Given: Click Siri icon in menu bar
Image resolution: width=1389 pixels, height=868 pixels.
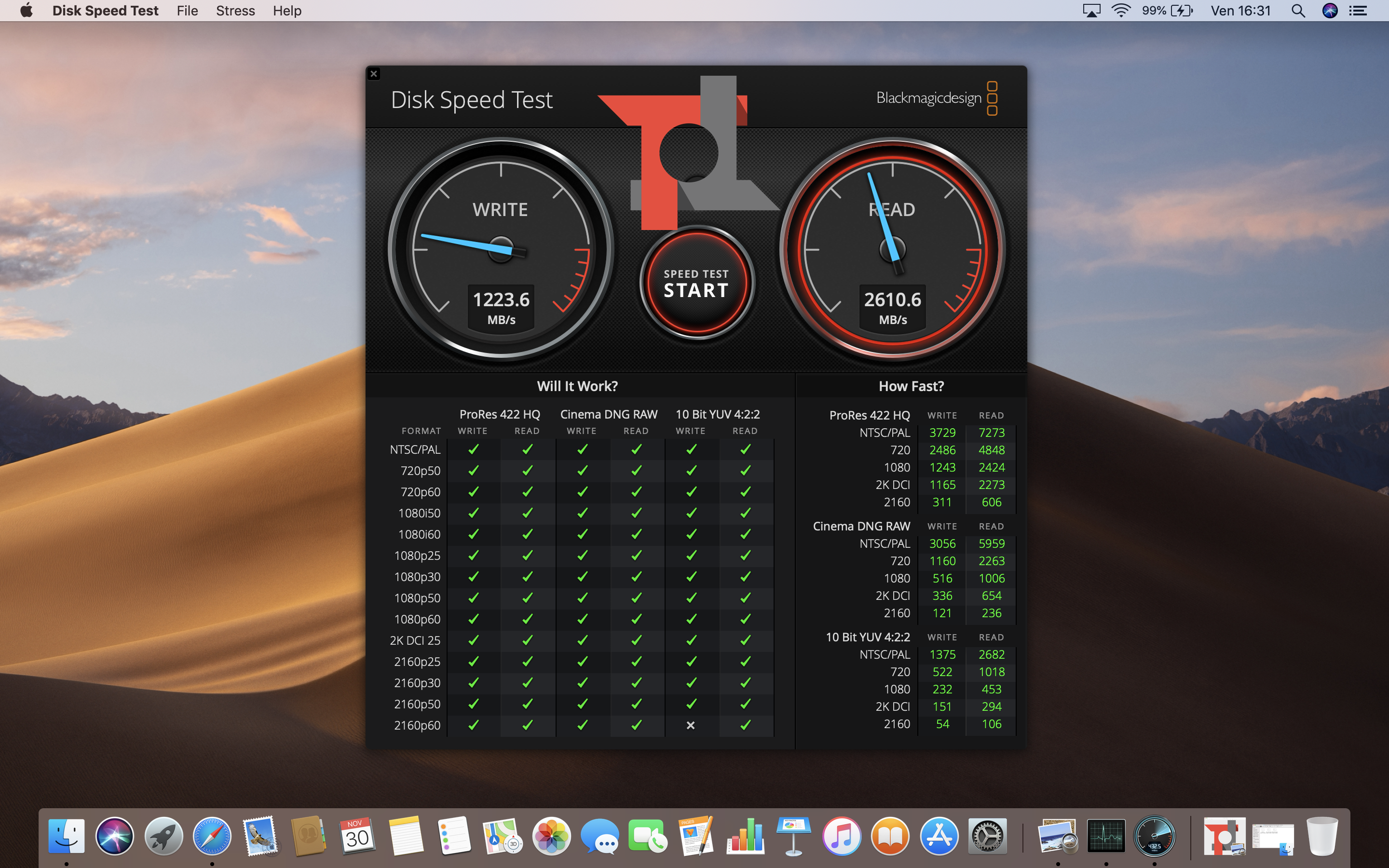Looking at the screenshot, I should pos(1330,10).
